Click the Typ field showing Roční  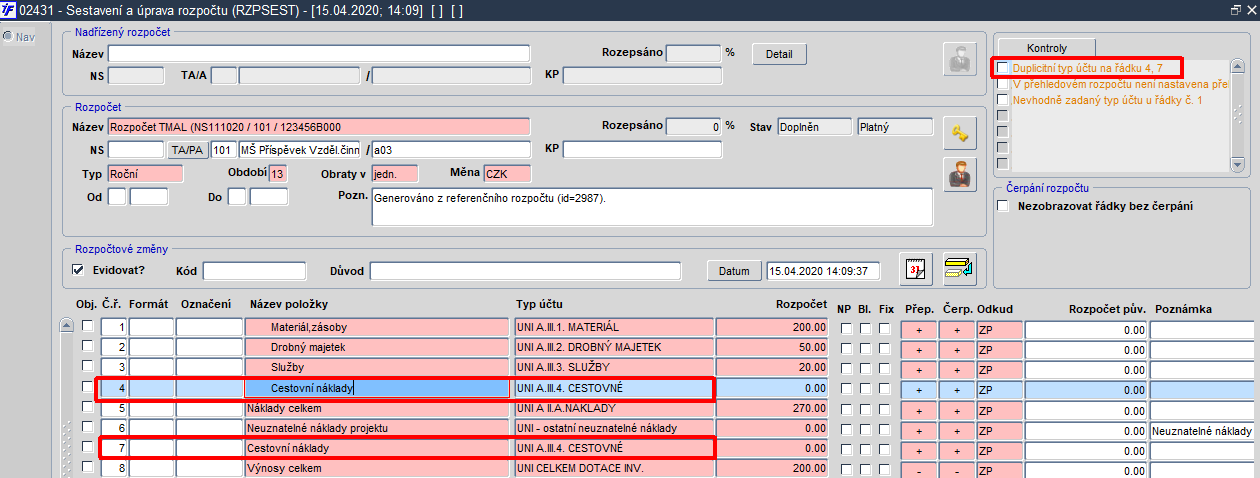click(x=145, y=173)
